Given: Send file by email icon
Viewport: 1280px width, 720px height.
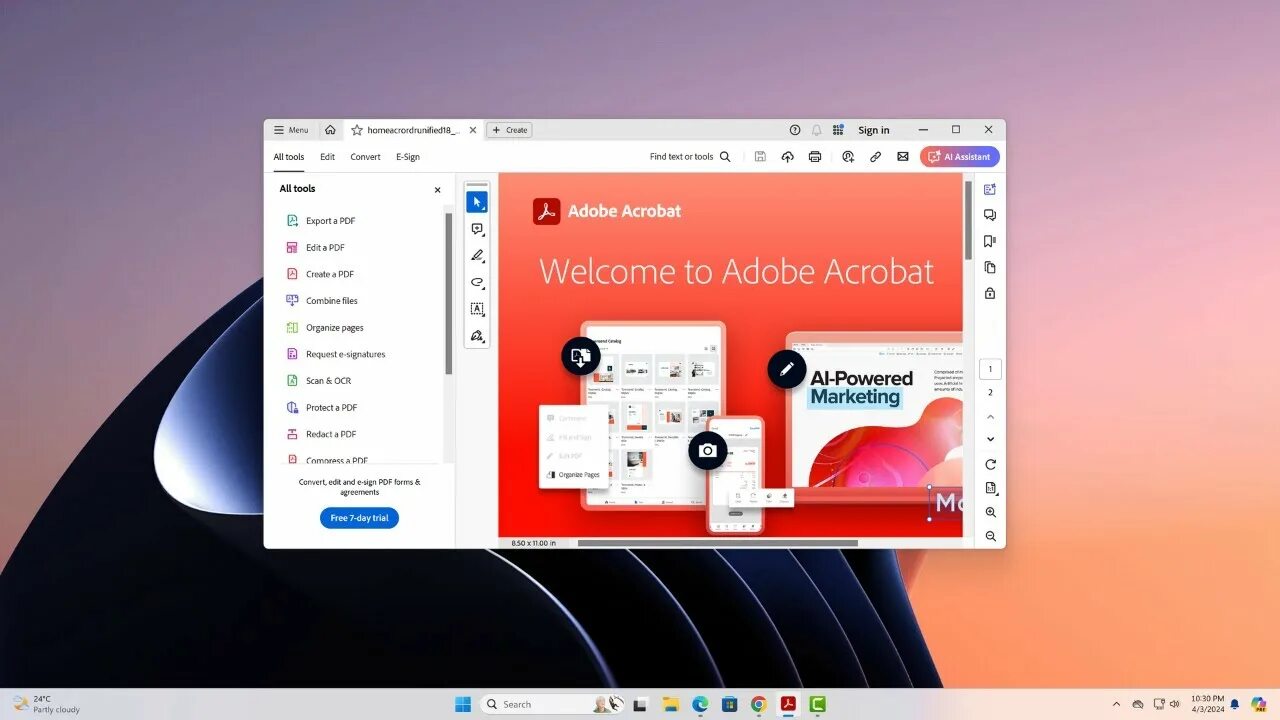Looking at the screenshot, I should click(x=903, y=157).
